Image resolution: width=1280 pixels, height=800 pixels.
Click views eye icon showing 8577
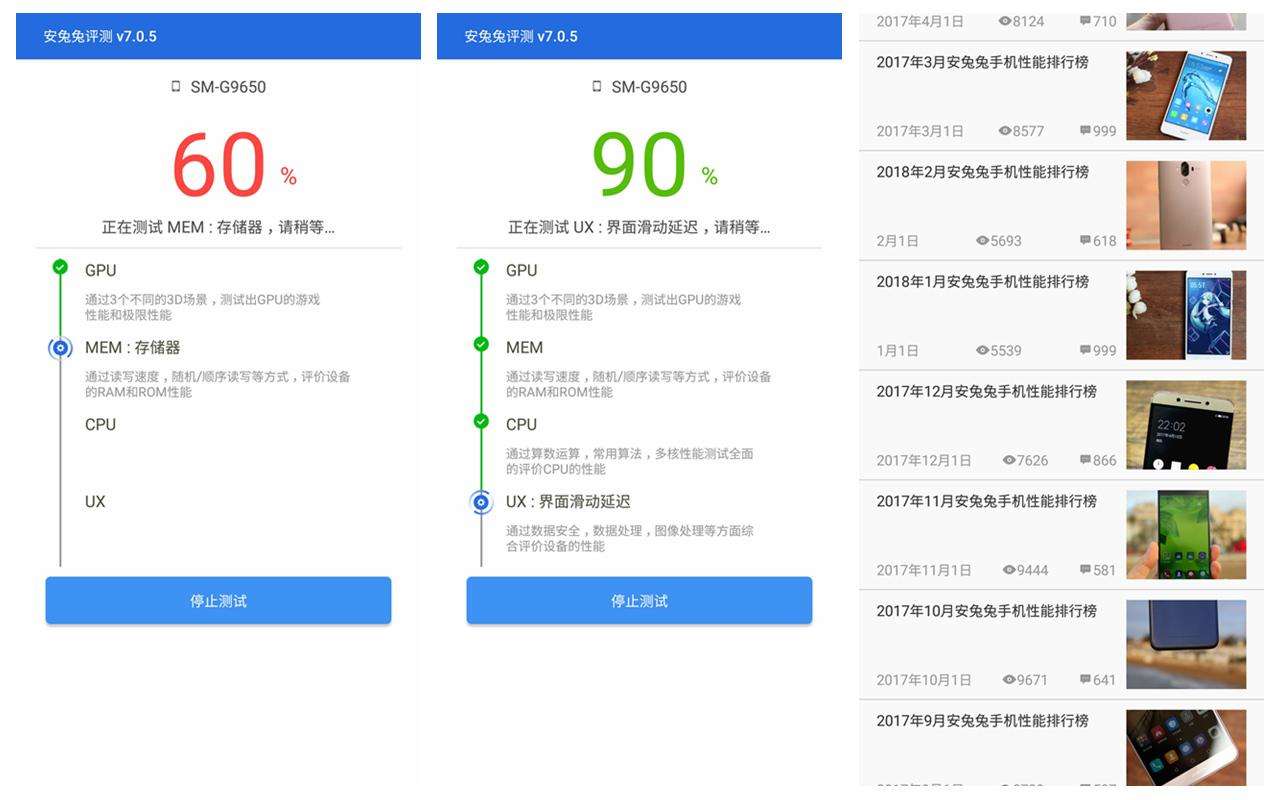pos(1005,131)
